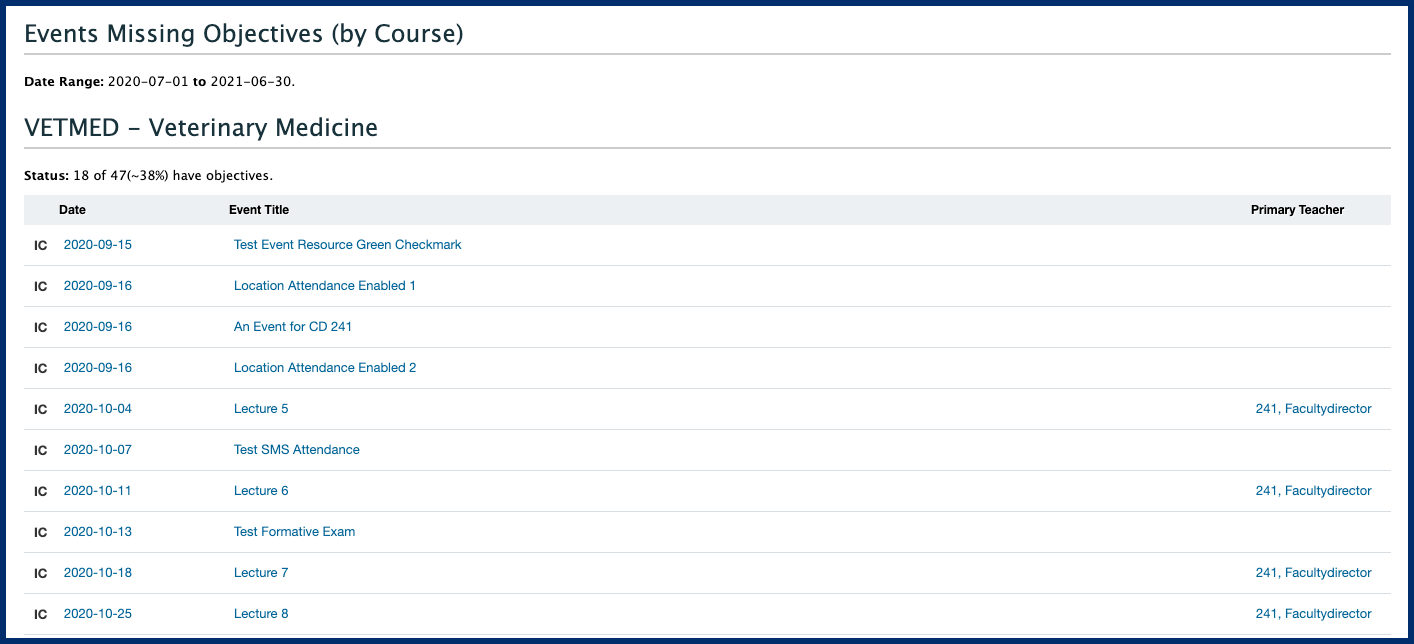Open the primary teacher link for Lecture 5
Screen dimensions: 1414x644
(1313, 409)
